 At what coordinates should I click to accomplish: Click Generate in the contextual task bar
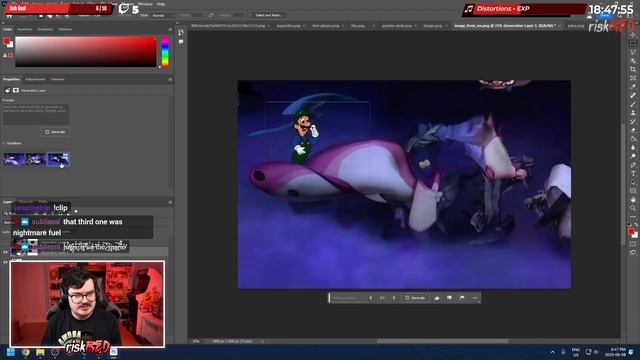[415, 298]
